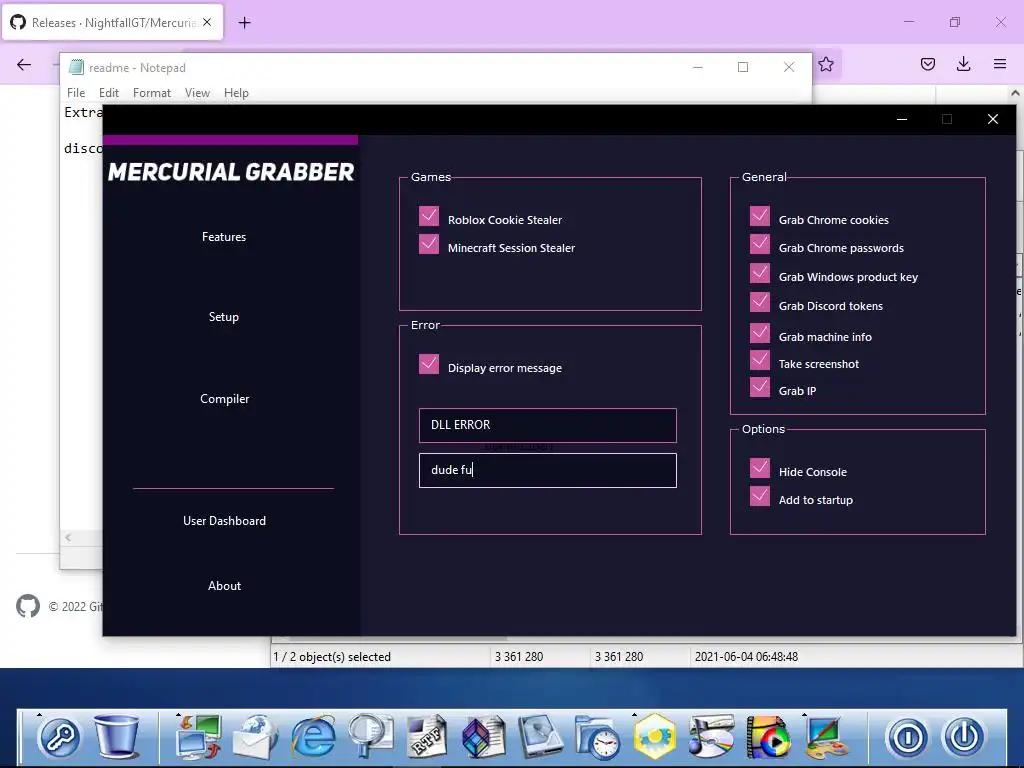Toggle Roblox Cookie Stealer checkbox

pyautogui.click(x=429, y=216)
